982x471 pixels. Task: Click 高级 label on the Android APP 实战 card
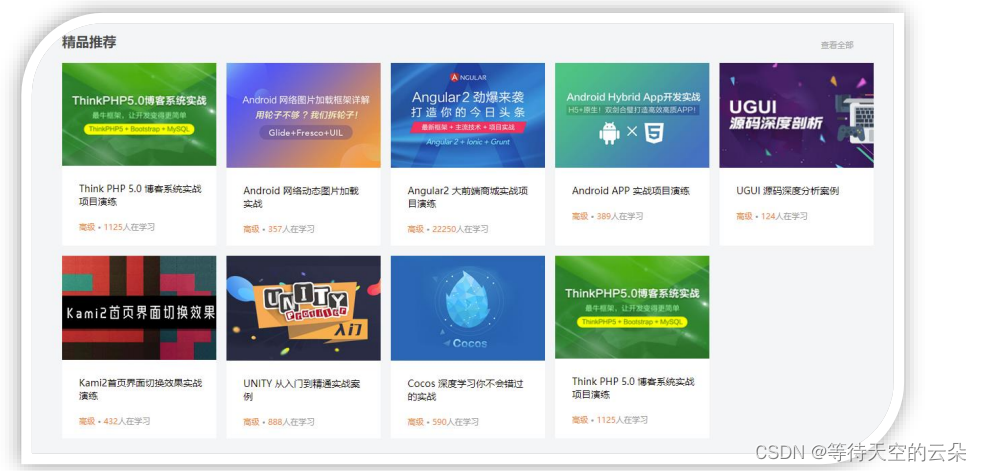[x=580, y=216]
